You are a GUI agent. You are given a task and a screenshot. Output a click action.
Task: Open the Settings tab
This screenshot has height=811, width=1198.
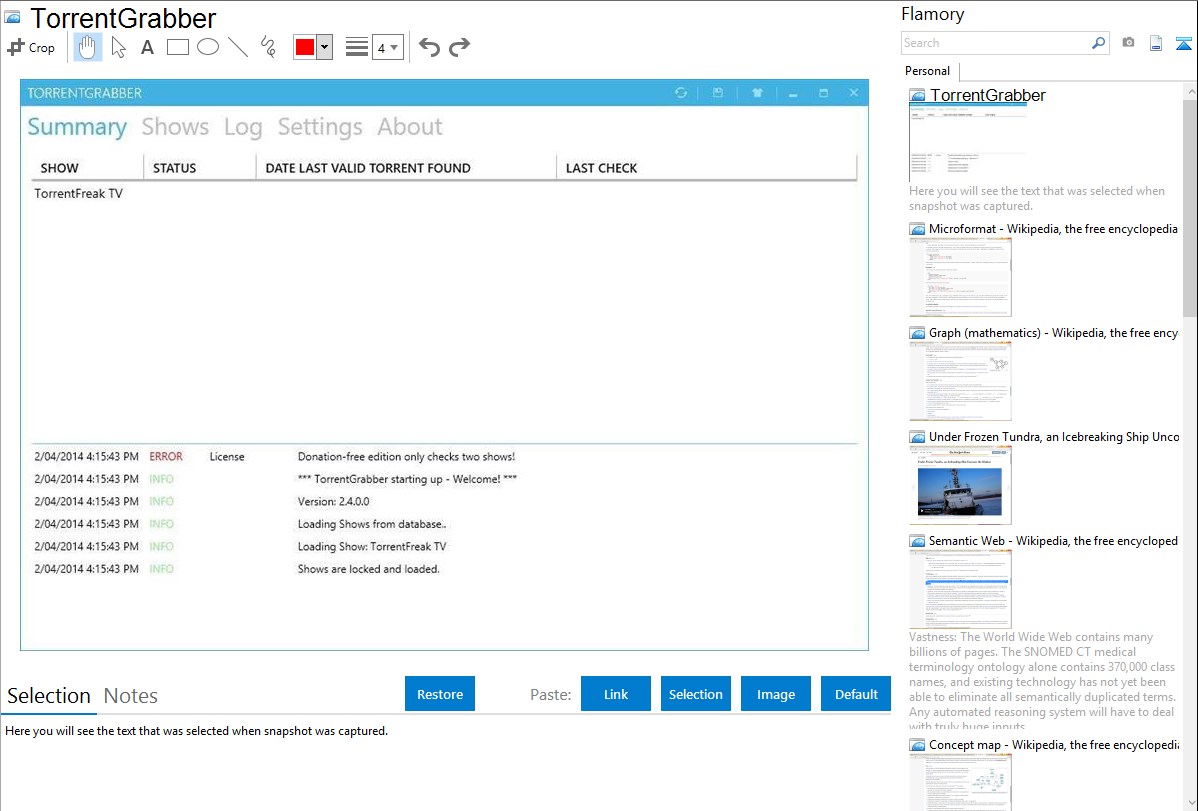coord(320,127)
